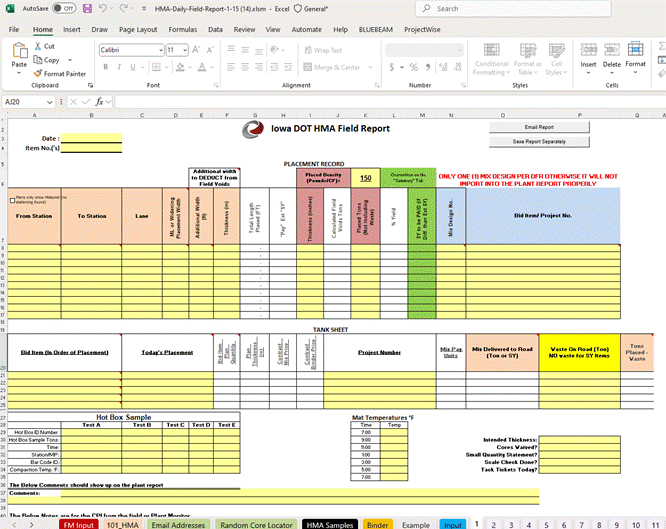
Task: Apply Accounting dollar format
Action: coord(392,67)
